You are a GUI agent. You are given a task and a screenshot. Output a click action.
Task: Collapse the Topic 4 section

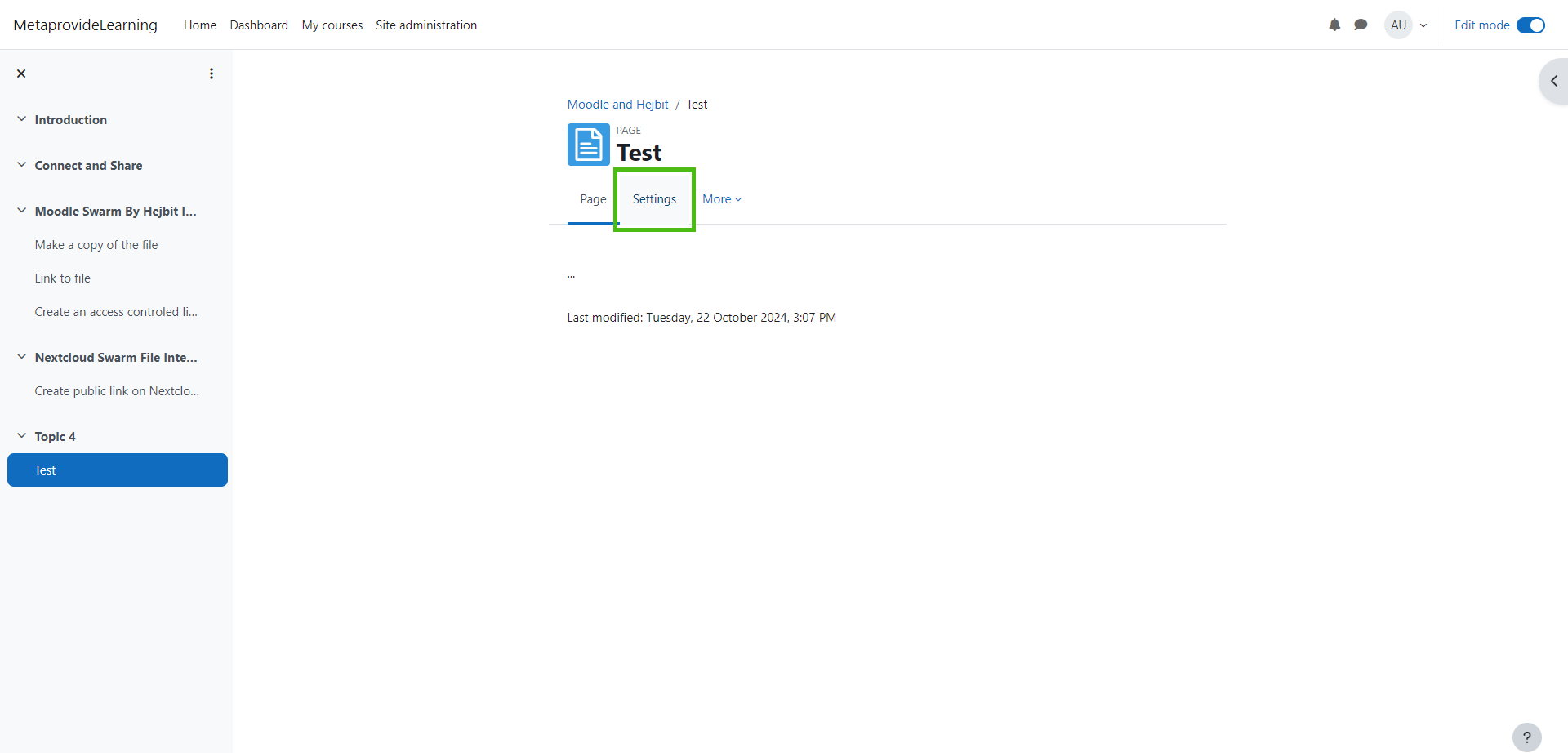[22, 436]
